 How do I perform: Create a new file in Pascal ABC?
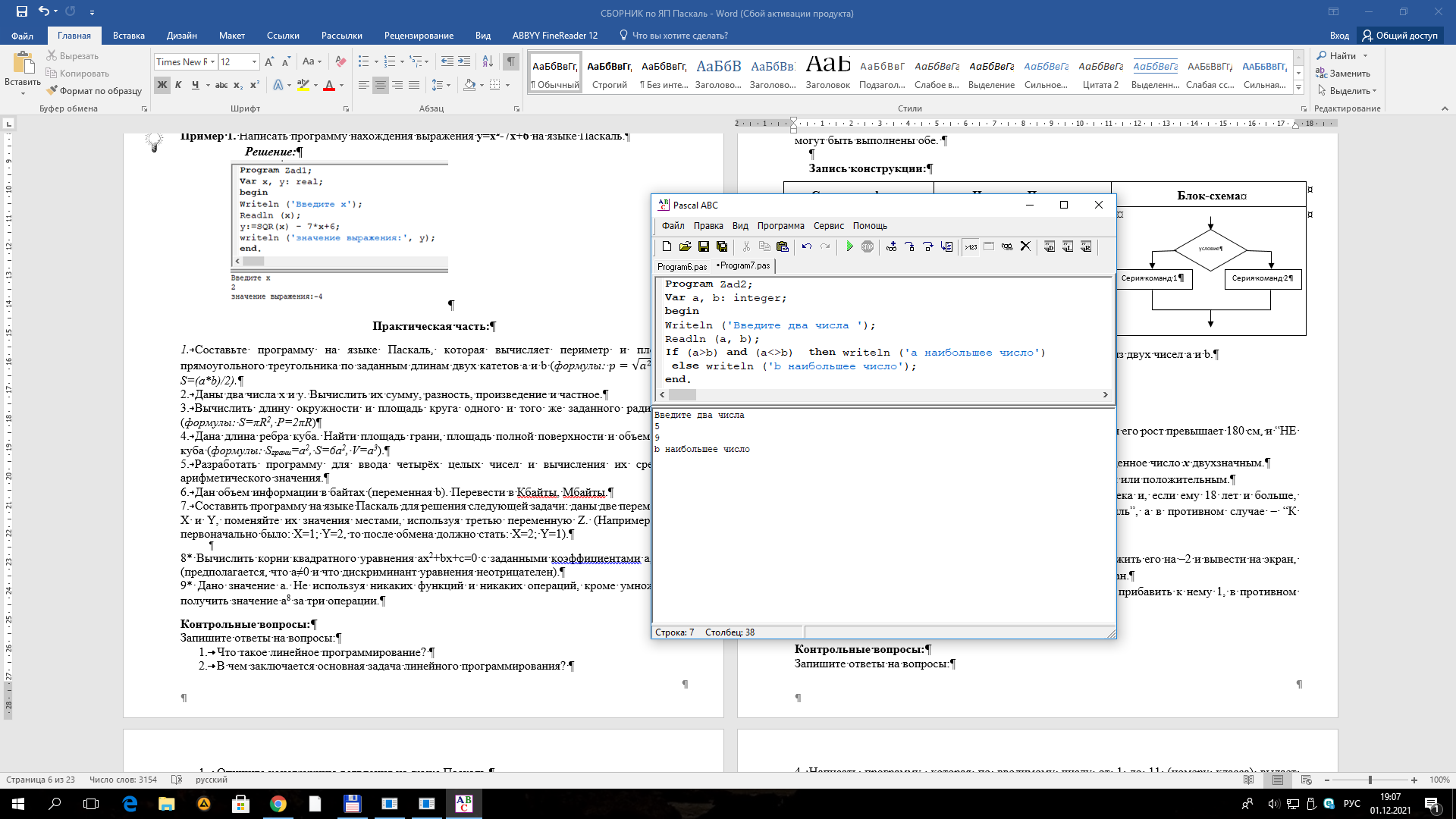point(667,246)
